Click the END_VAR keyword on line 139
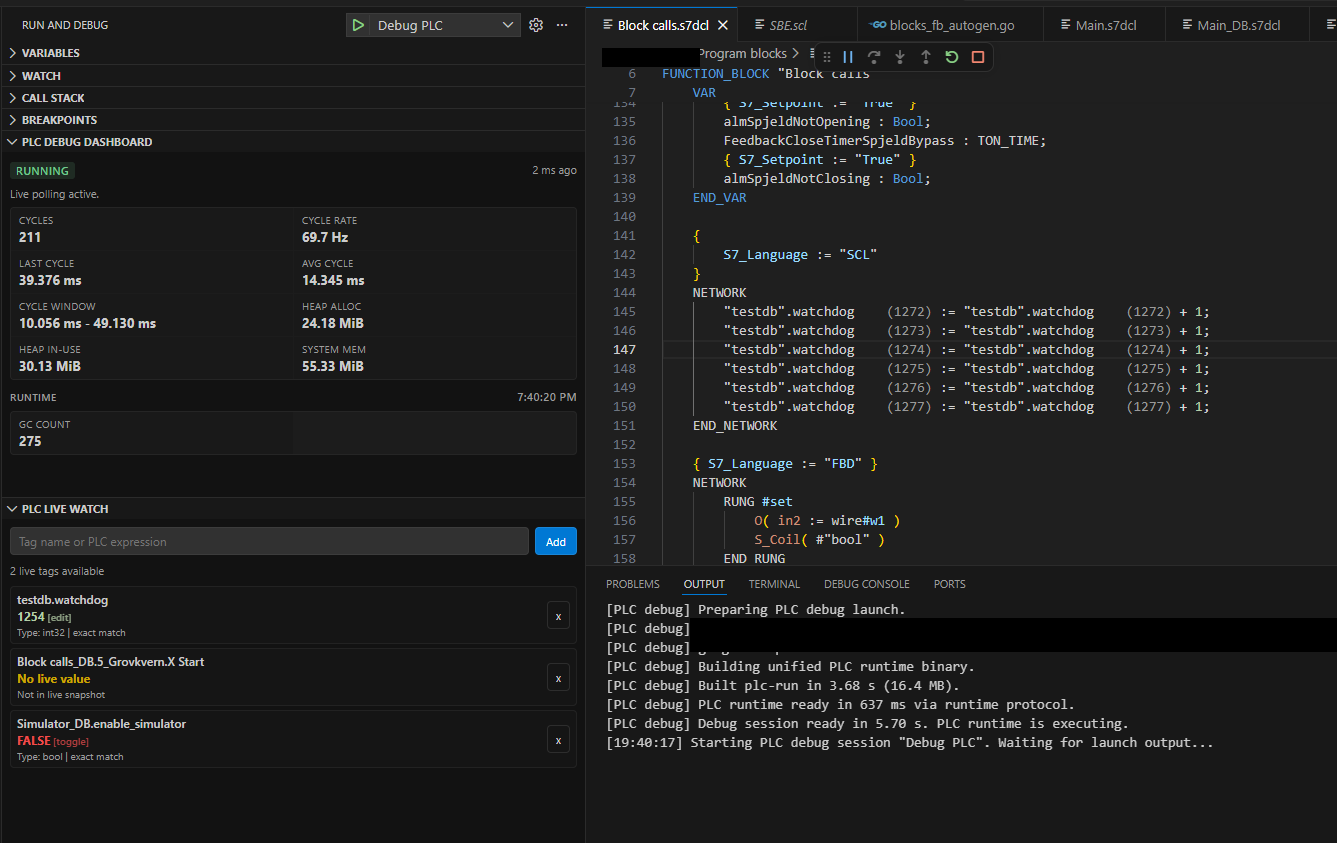This screenshot has height=843, width=1337. 720,198
